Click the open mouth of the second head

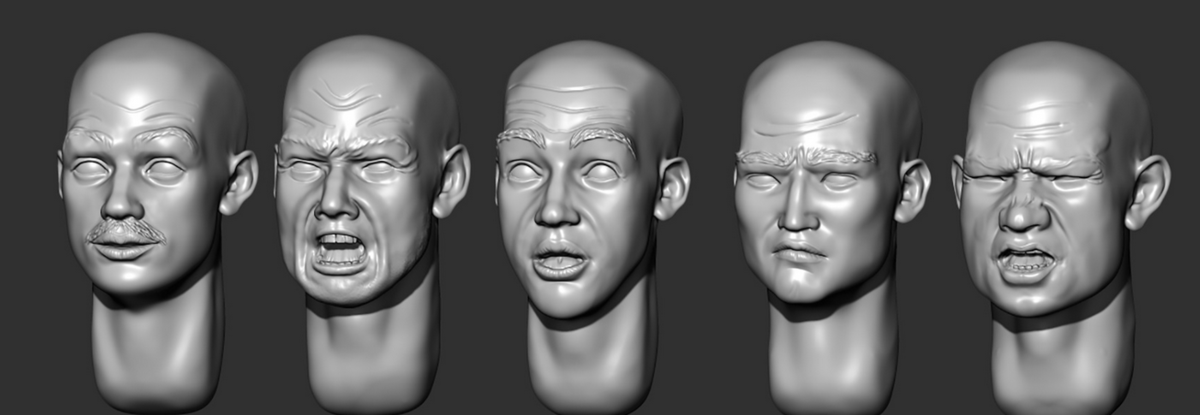coord(340,250)
